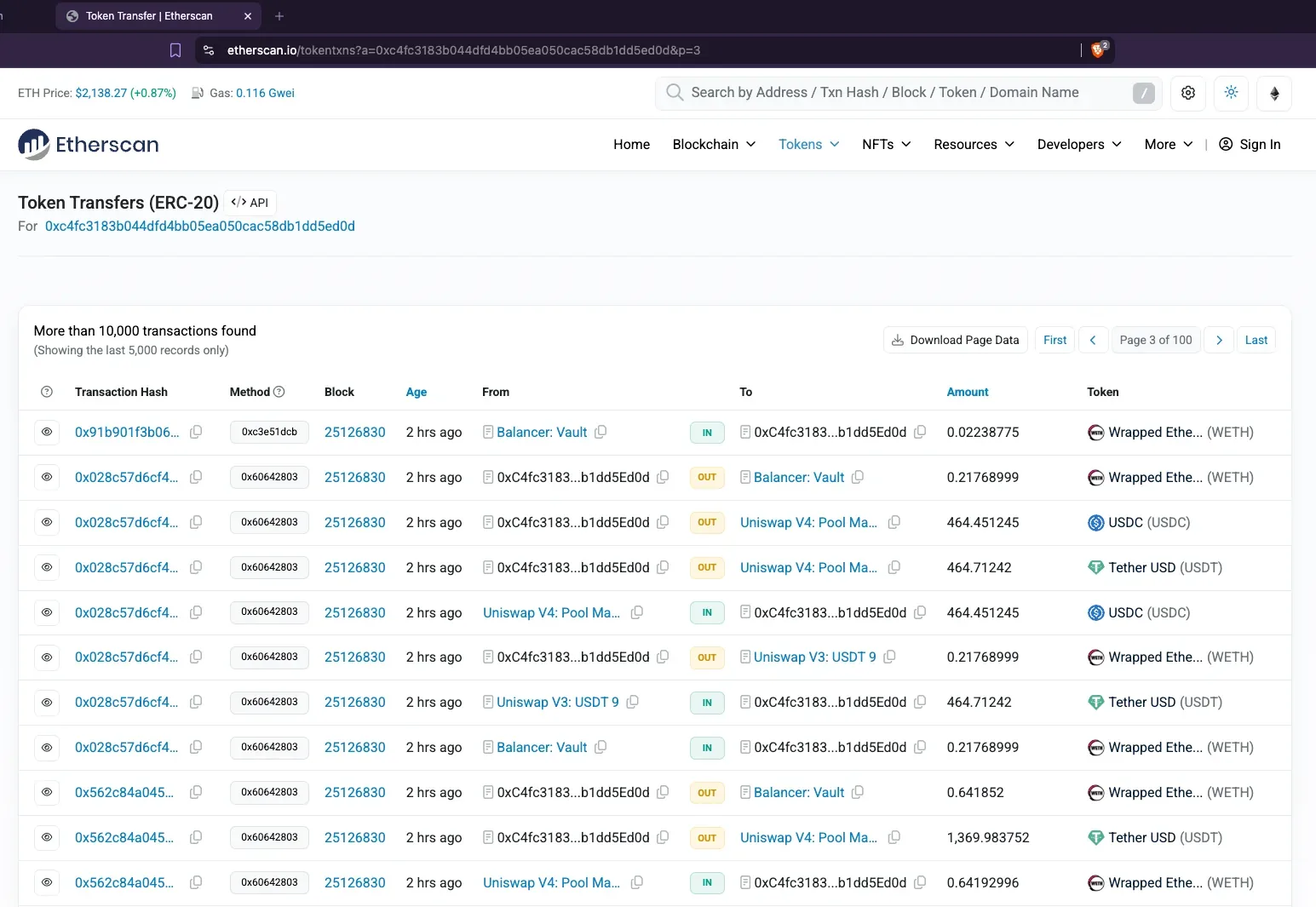Click the slash shortcut key in search box

1144,93
